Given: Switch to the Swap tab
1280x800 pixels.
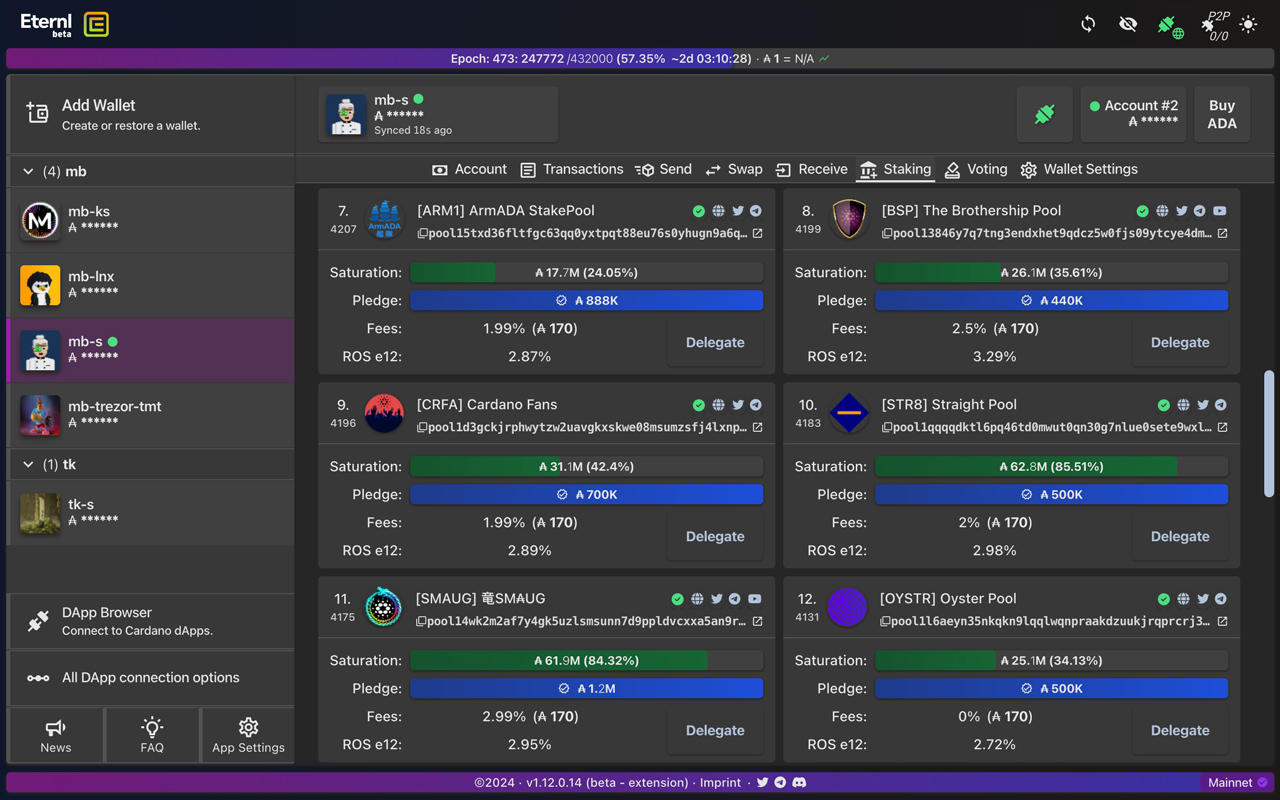Looking at the screenshot, I should tap(734, 169).
